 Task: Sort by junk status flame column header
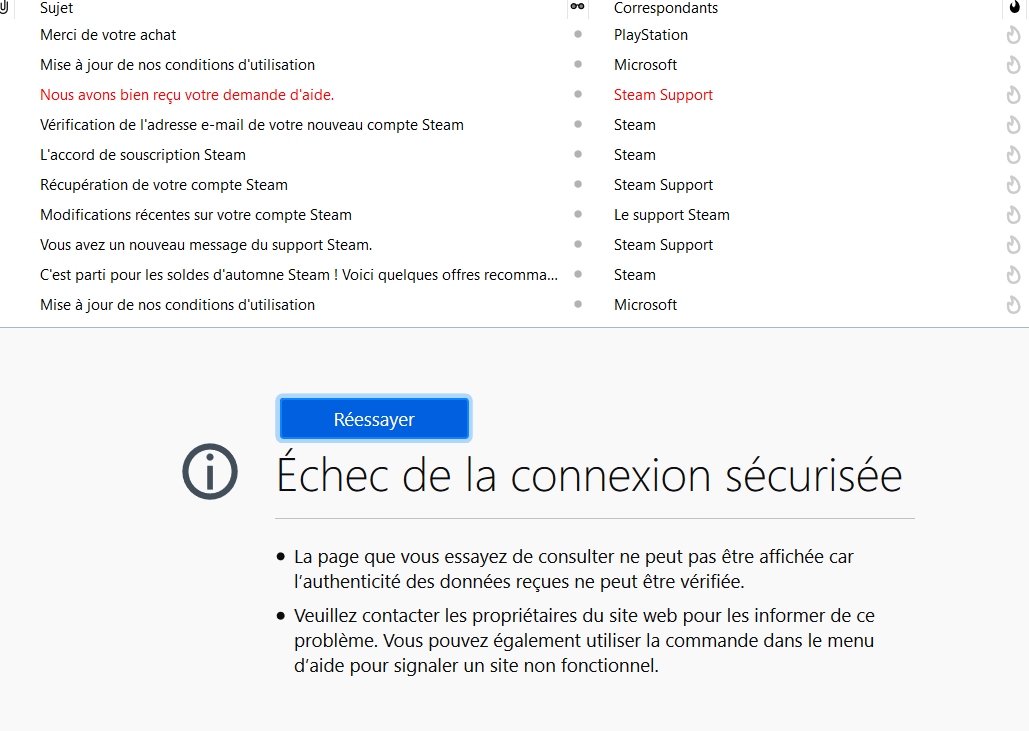(x=1014, y=7)
